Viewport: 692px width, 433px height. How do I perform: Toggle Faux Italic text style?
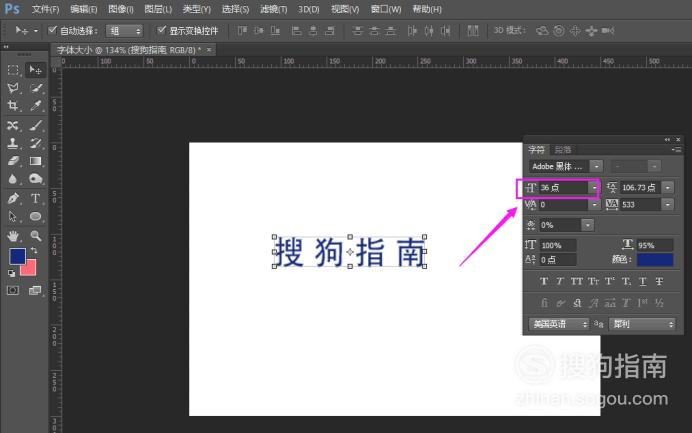560,281
